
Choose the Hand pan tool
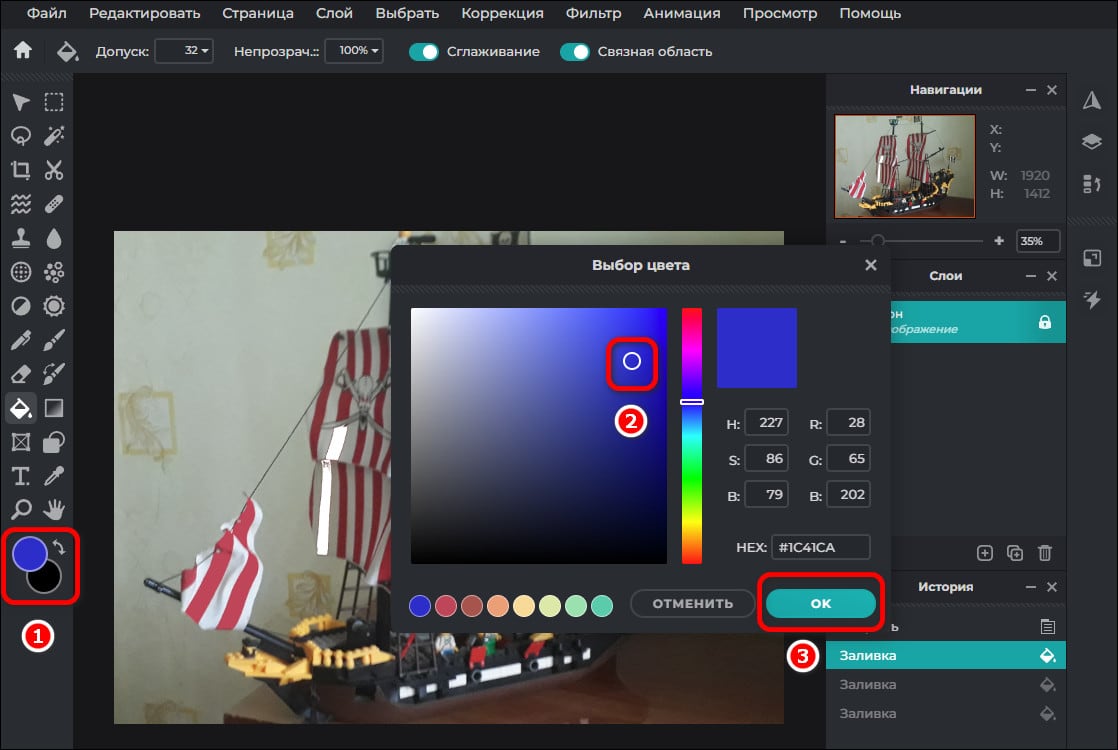click(x=54, y=507)
